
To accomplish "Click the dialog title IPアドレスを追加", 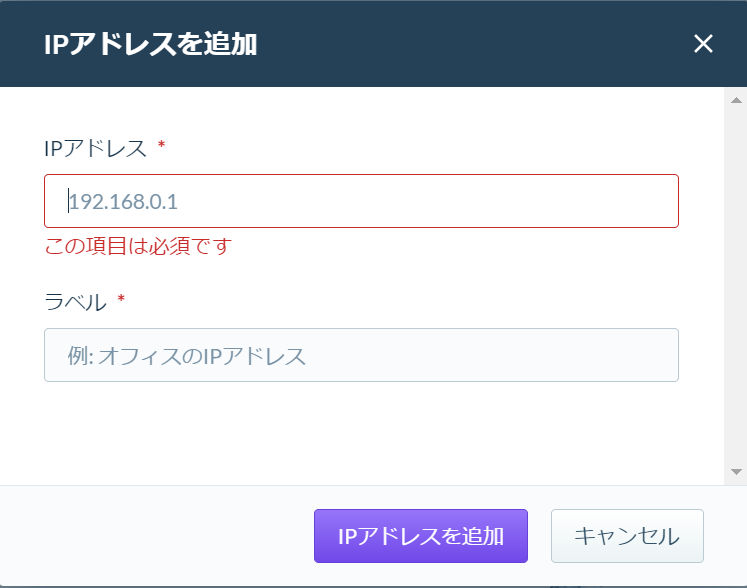I will pyautogui.click(x=151, y=44).
